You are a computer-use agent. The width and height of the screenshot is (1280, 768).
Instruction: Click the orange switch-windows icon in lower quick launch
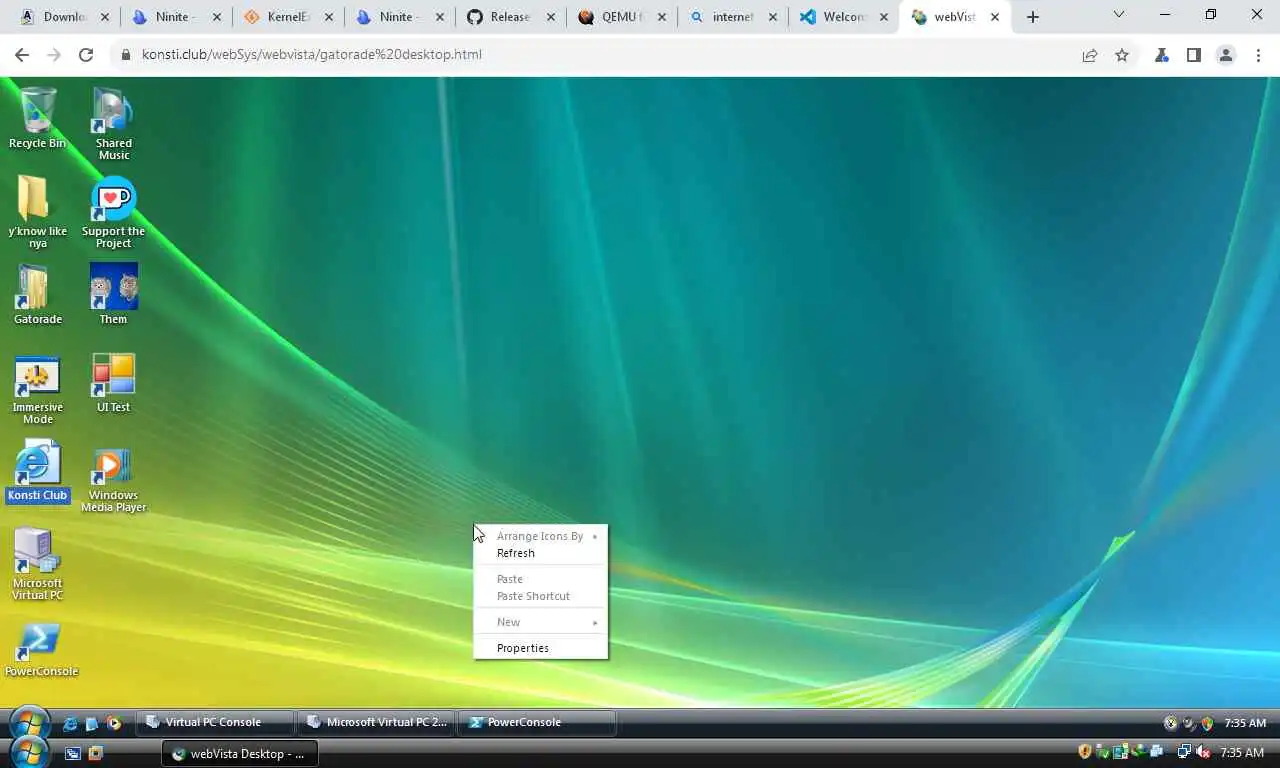(95, 753)
